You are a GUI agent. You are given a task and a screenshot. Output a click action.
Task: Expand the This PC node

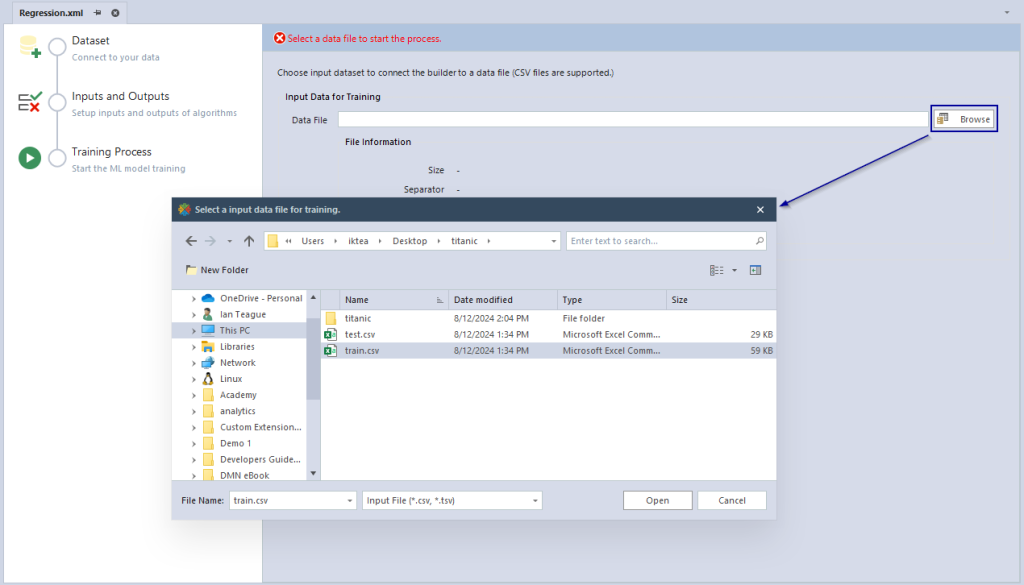click(x=194, y=331)
